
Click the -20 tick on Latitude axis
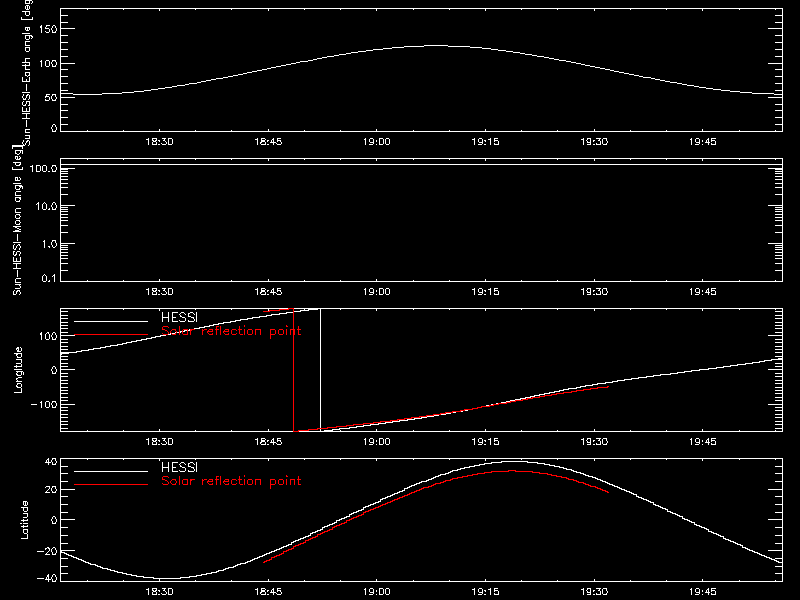[47, 551]
